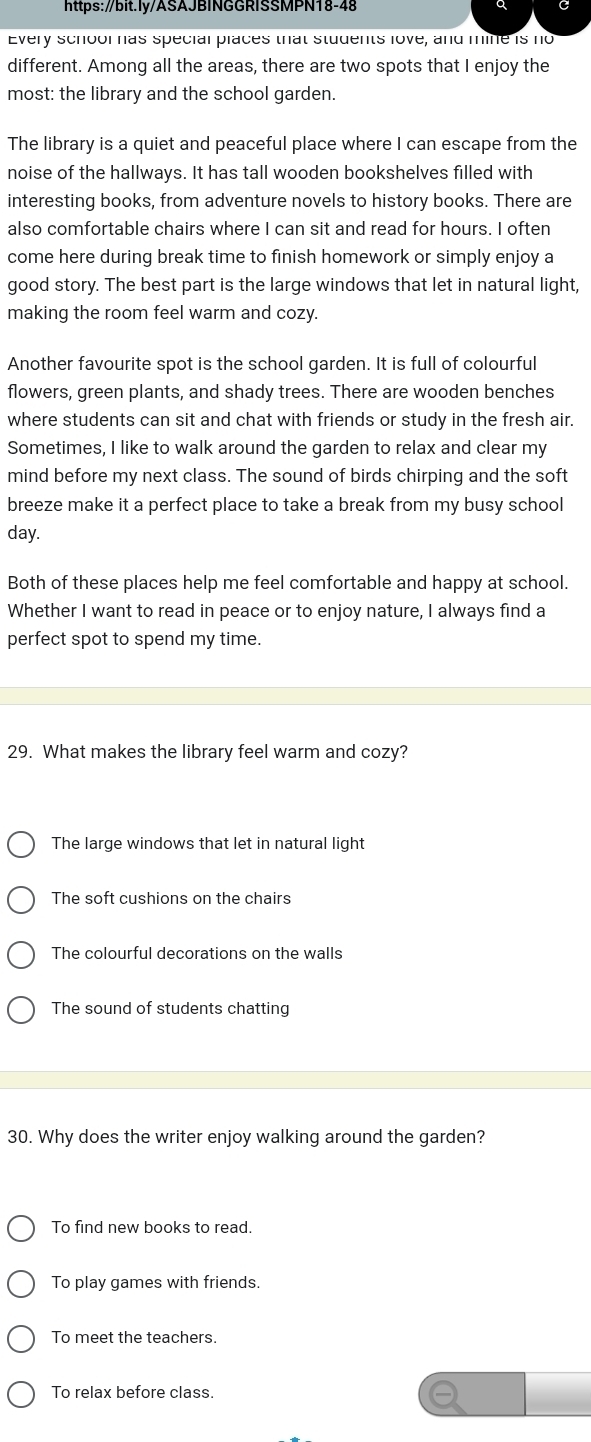Select 'The sound of students chatting' option

(149, 1009)
